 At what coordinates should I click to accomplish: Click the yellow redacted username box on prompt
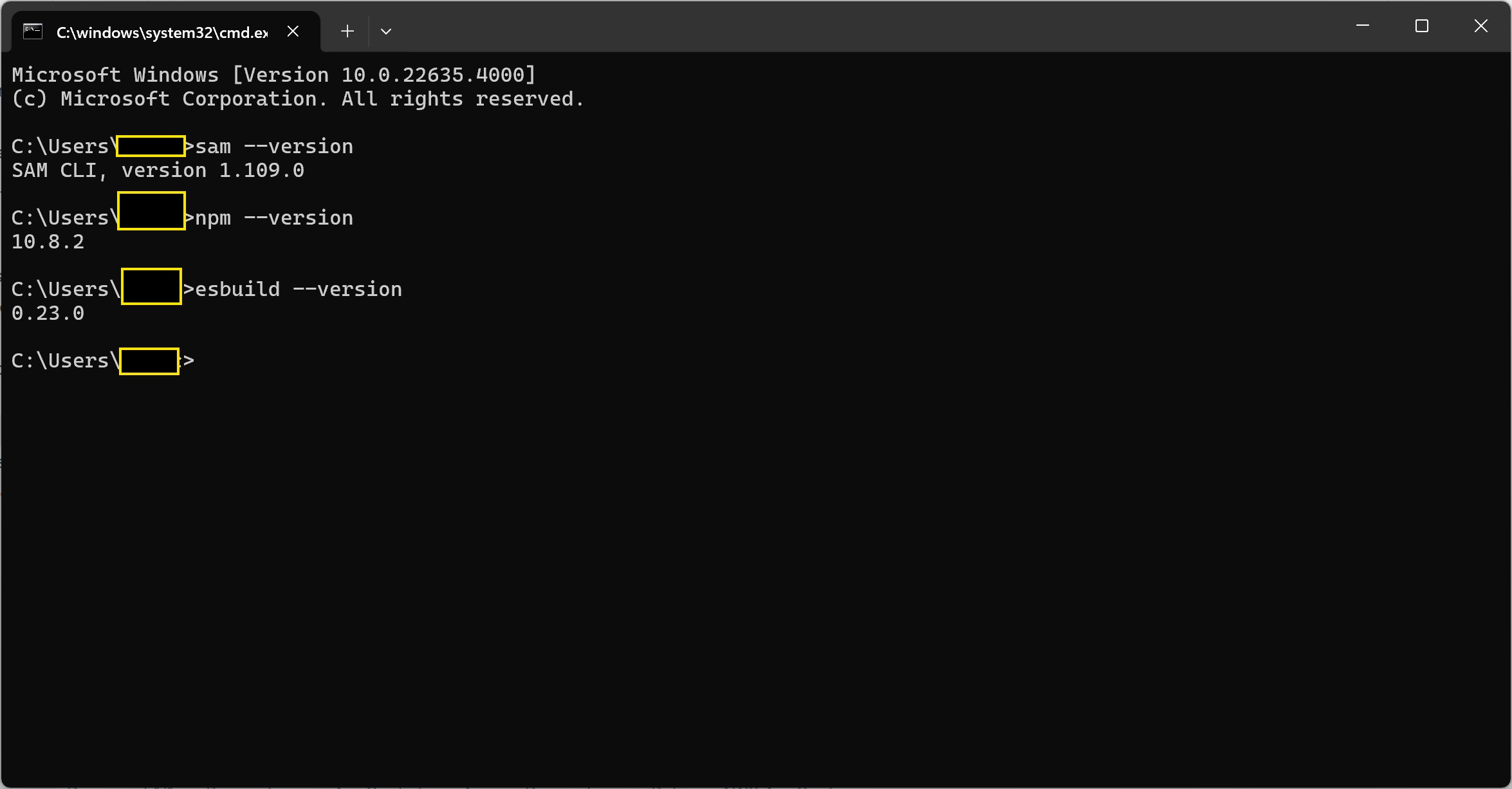pos(151,360)
